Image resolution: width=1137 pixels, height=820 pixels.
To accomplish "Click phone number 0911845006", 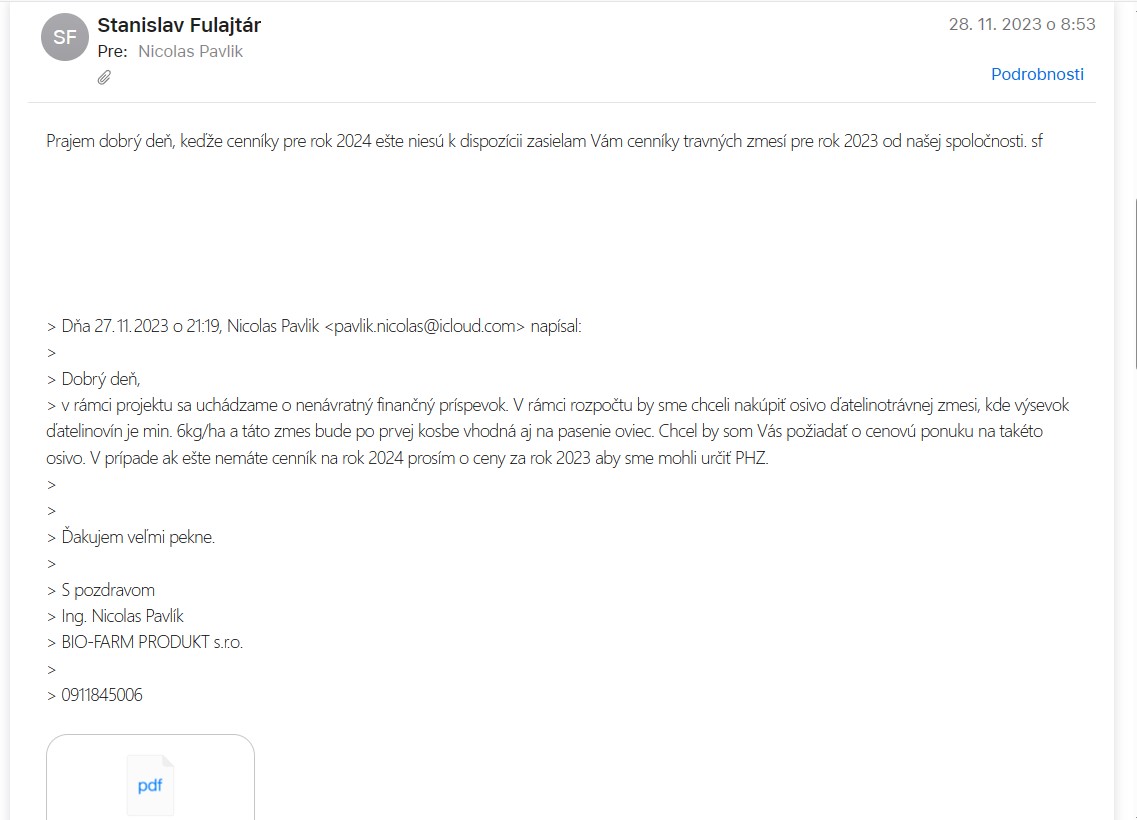I will (102, 695).
